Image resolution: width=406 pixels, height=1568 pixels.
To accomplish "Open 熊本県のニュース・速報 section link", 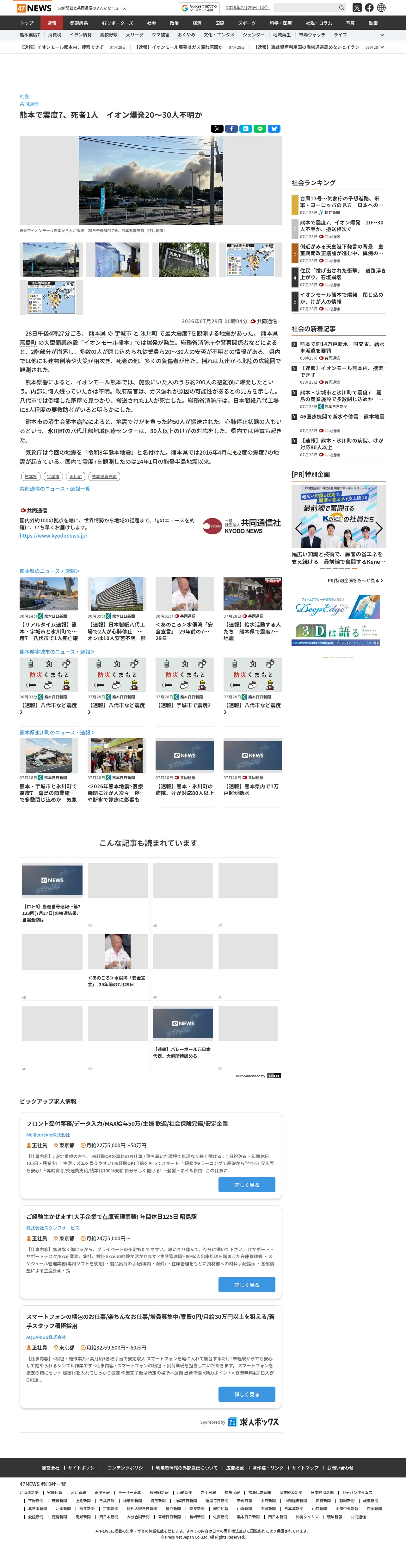I will [49, 571].
